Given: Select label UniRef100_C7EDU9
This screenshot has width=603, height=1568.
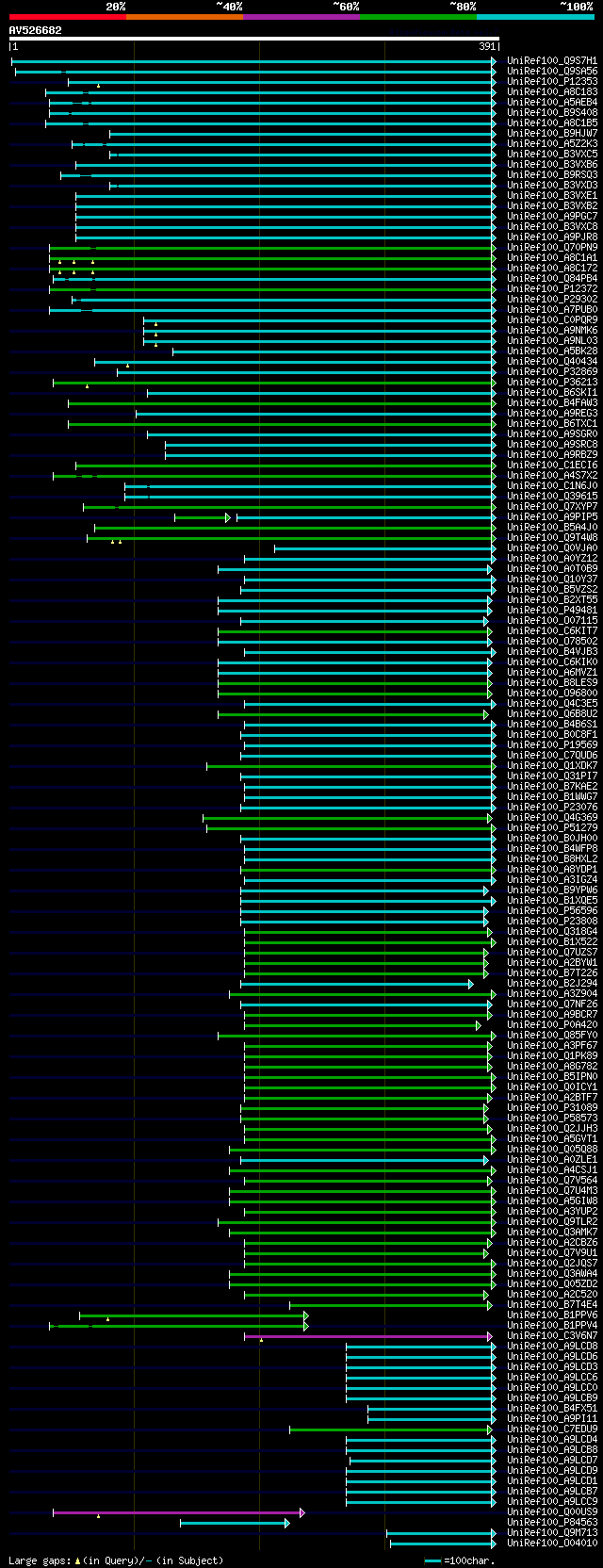Looking at the screenshot, I should 552,1429.
